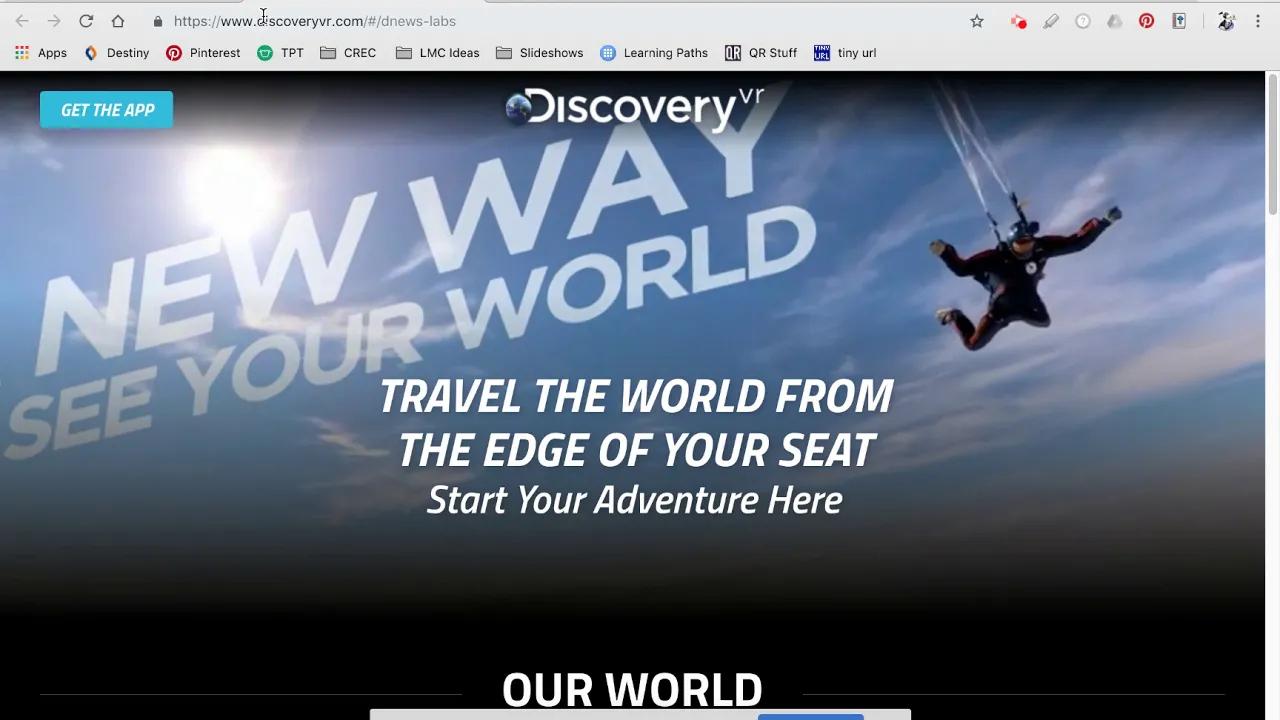The image size is (1280, 720).
Task: Open the Destiny bookmark
Action: point(117,53)
